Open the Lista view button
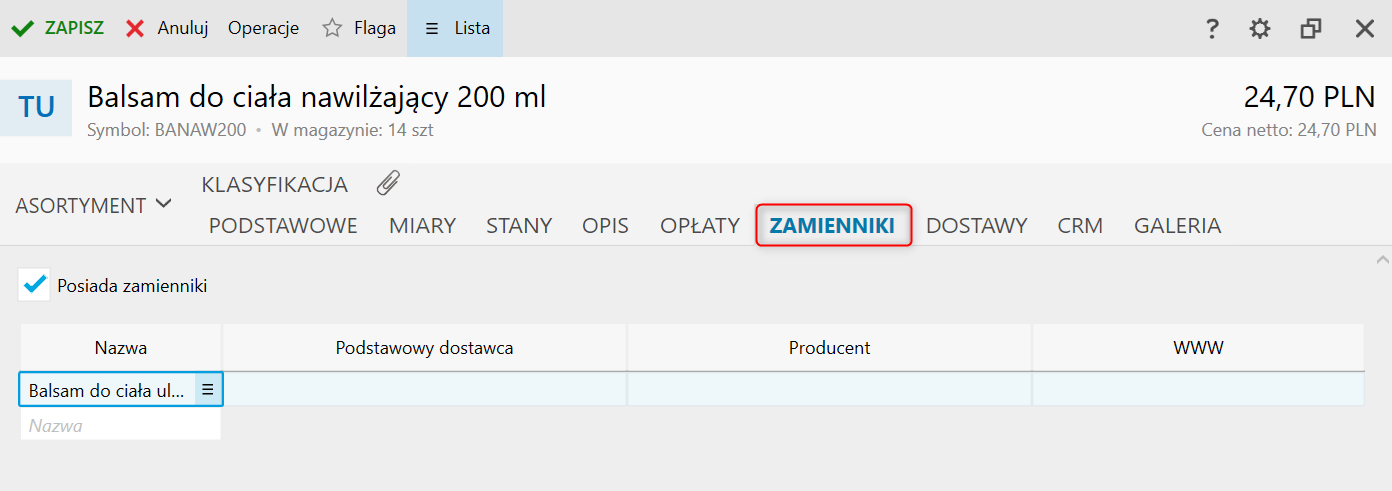 tap(455, 29)
